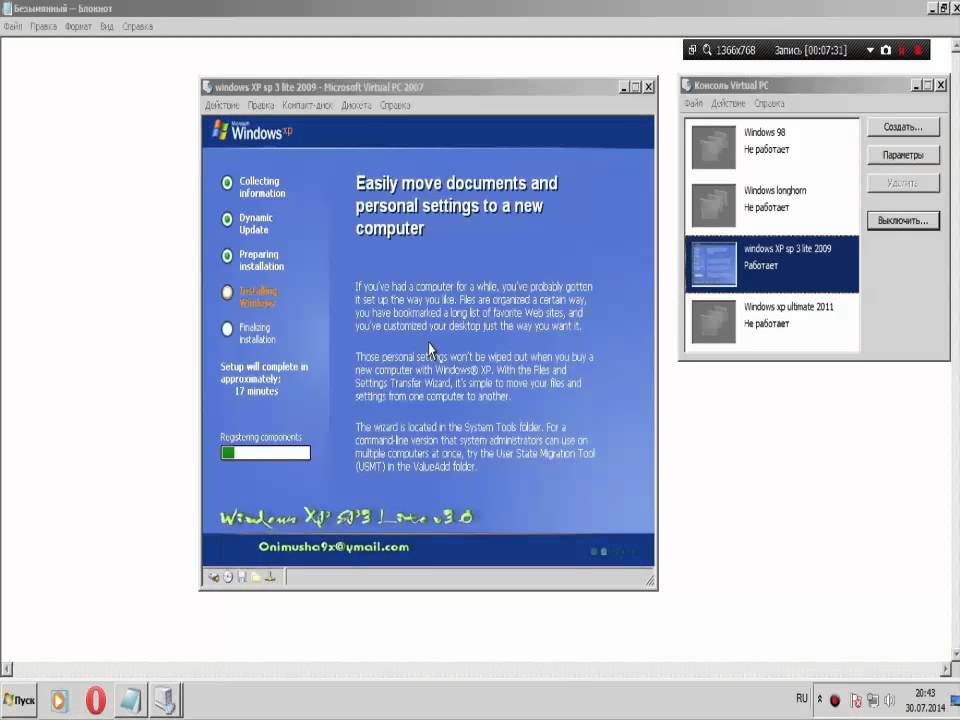Open the Дискета menu in Virtual PC

tap(356, 105)
